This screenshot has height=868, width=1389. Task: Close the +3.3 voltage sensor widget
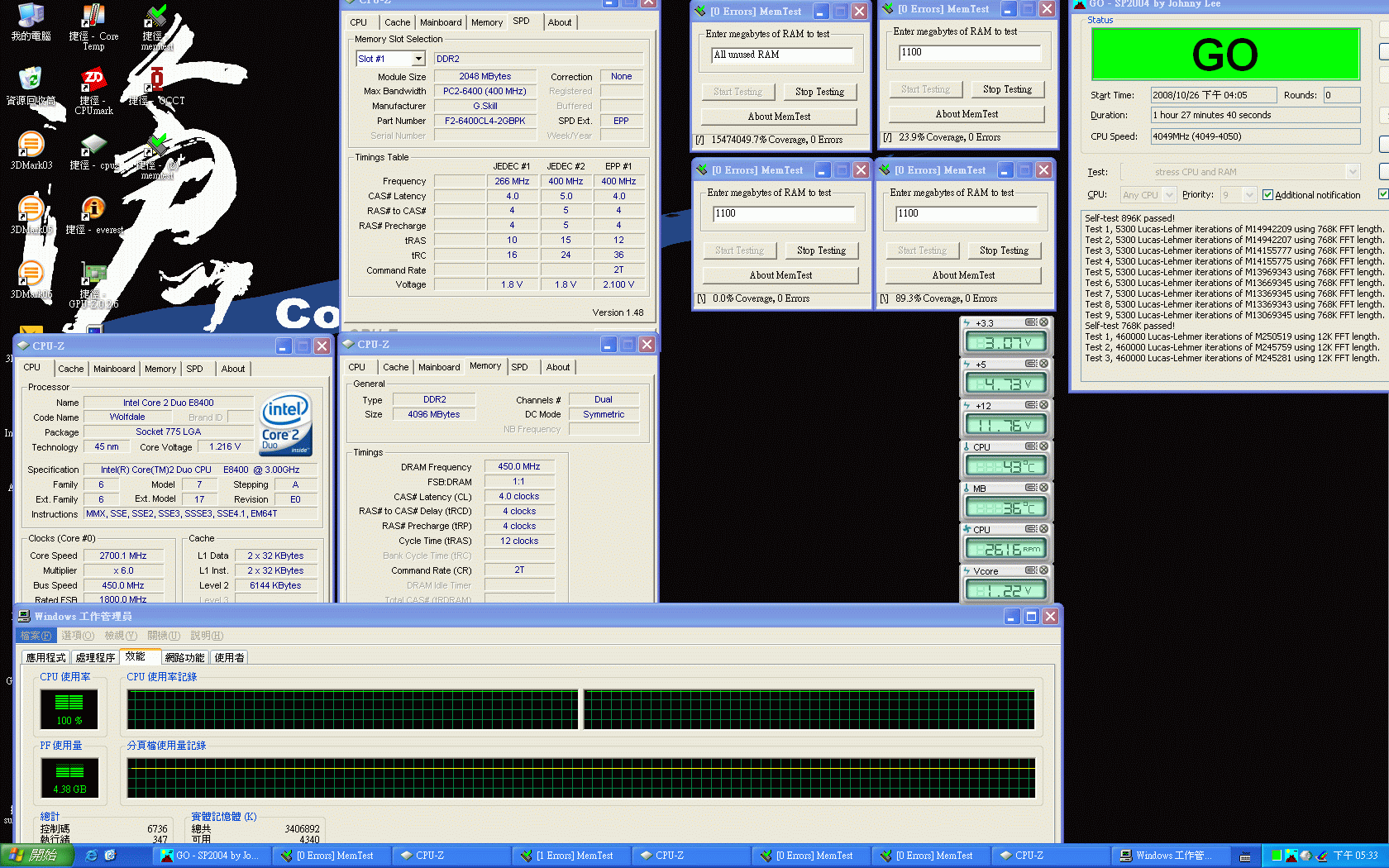pyautogui.click(x=1043, y=322)
